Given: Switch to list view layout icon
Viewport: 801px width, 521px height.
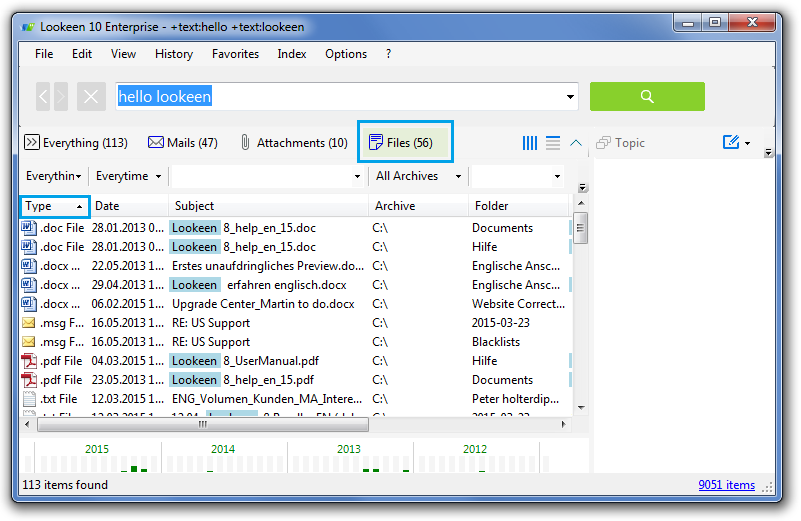Looking at the screenshot, I should point(553,143).
